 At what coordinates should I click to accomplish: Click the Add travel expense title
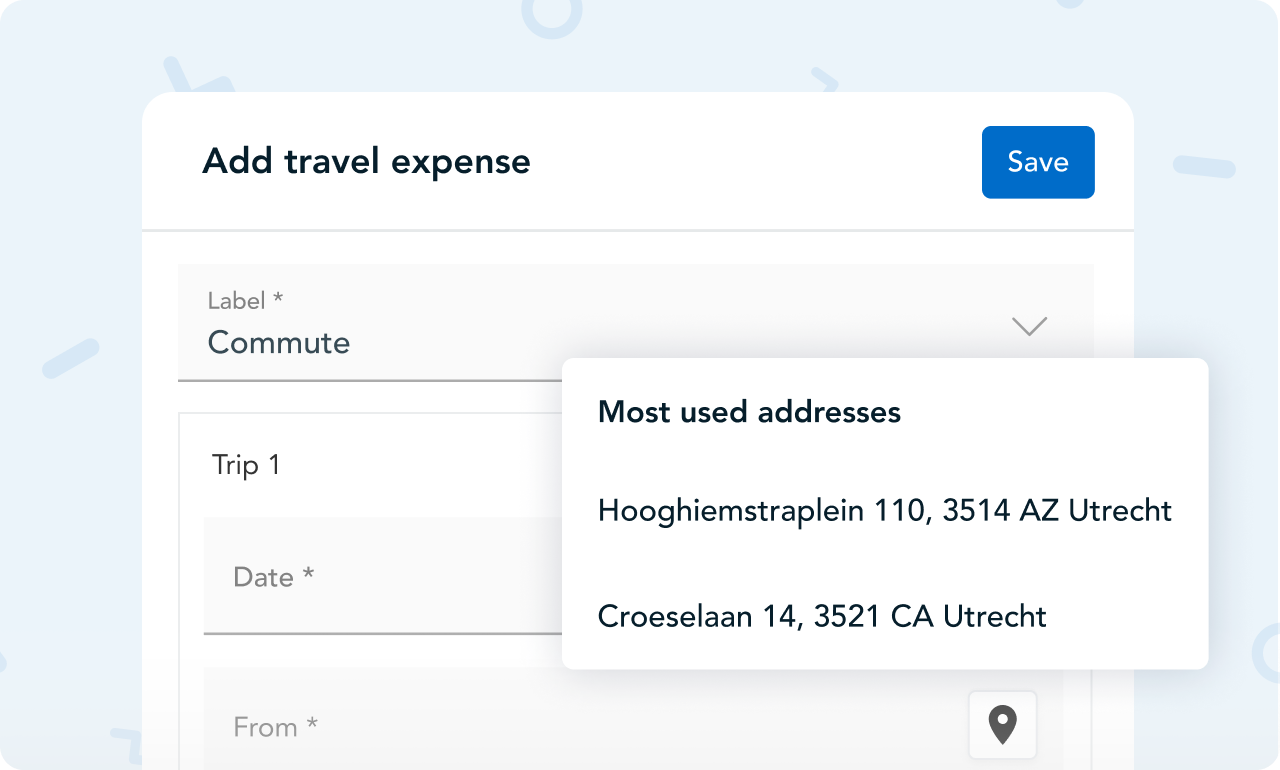coord(366,161)
